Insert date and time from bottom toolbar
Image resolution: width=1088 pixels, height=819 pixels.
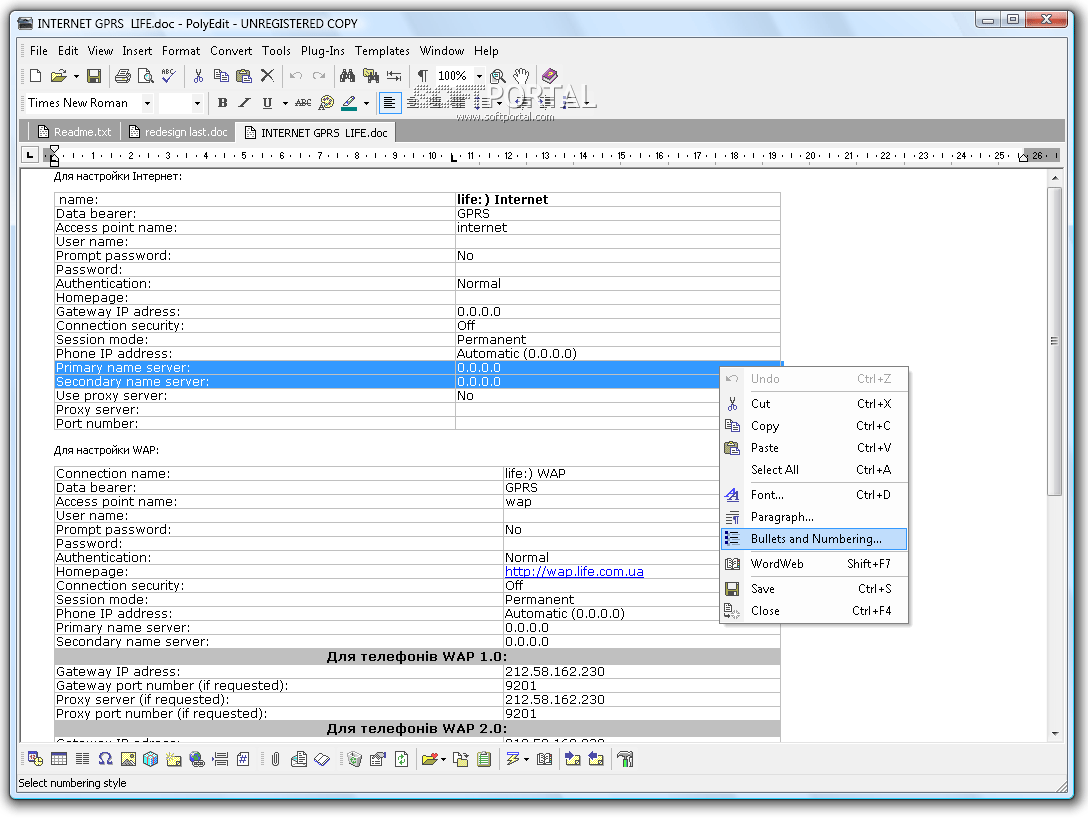tap(35, 759)
